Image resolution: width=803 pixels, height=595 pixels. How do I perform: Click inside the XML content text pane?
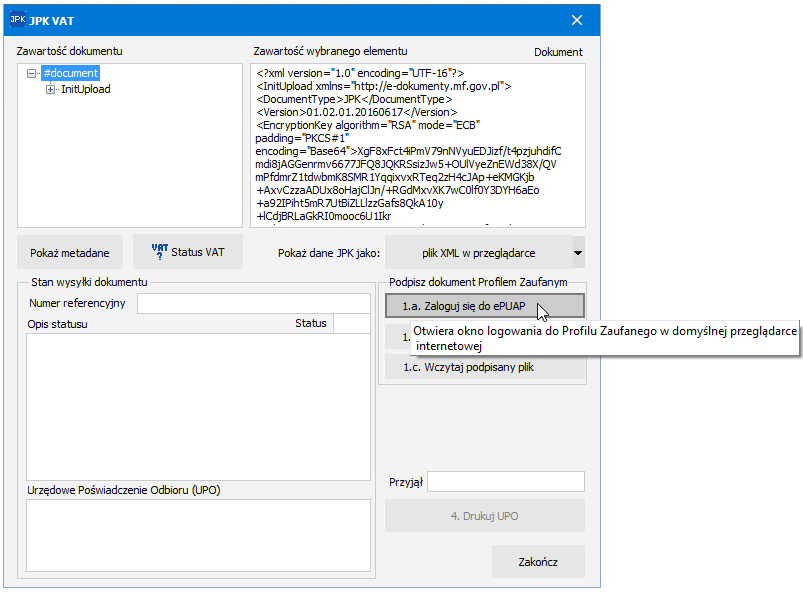click(418, 145)
